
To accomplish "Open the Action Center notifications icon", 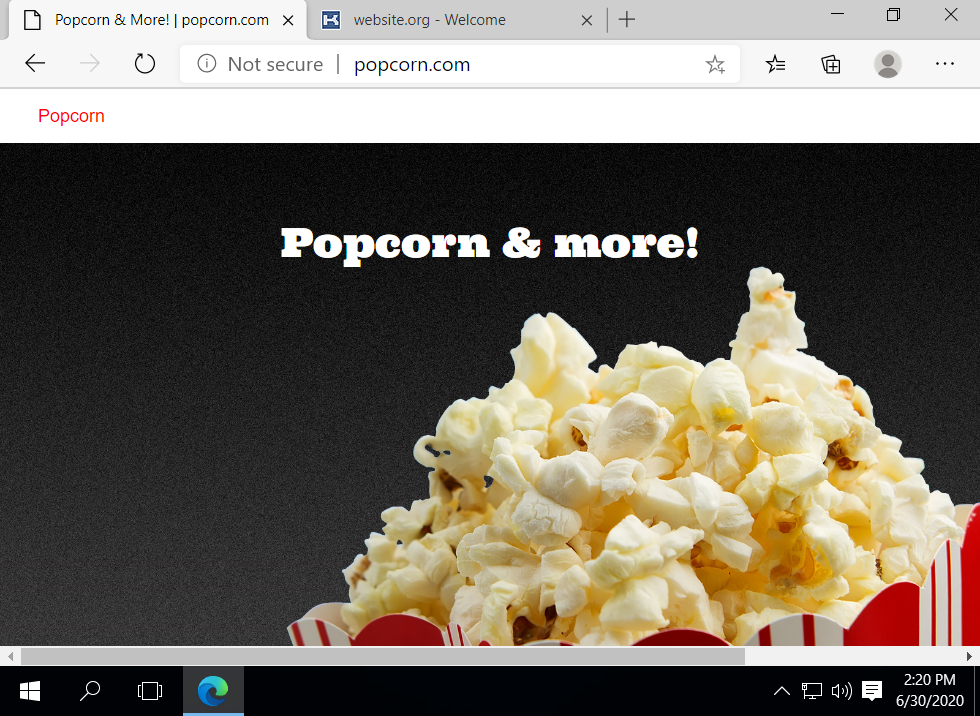I will pyautogui.click(x=872, y=691).
